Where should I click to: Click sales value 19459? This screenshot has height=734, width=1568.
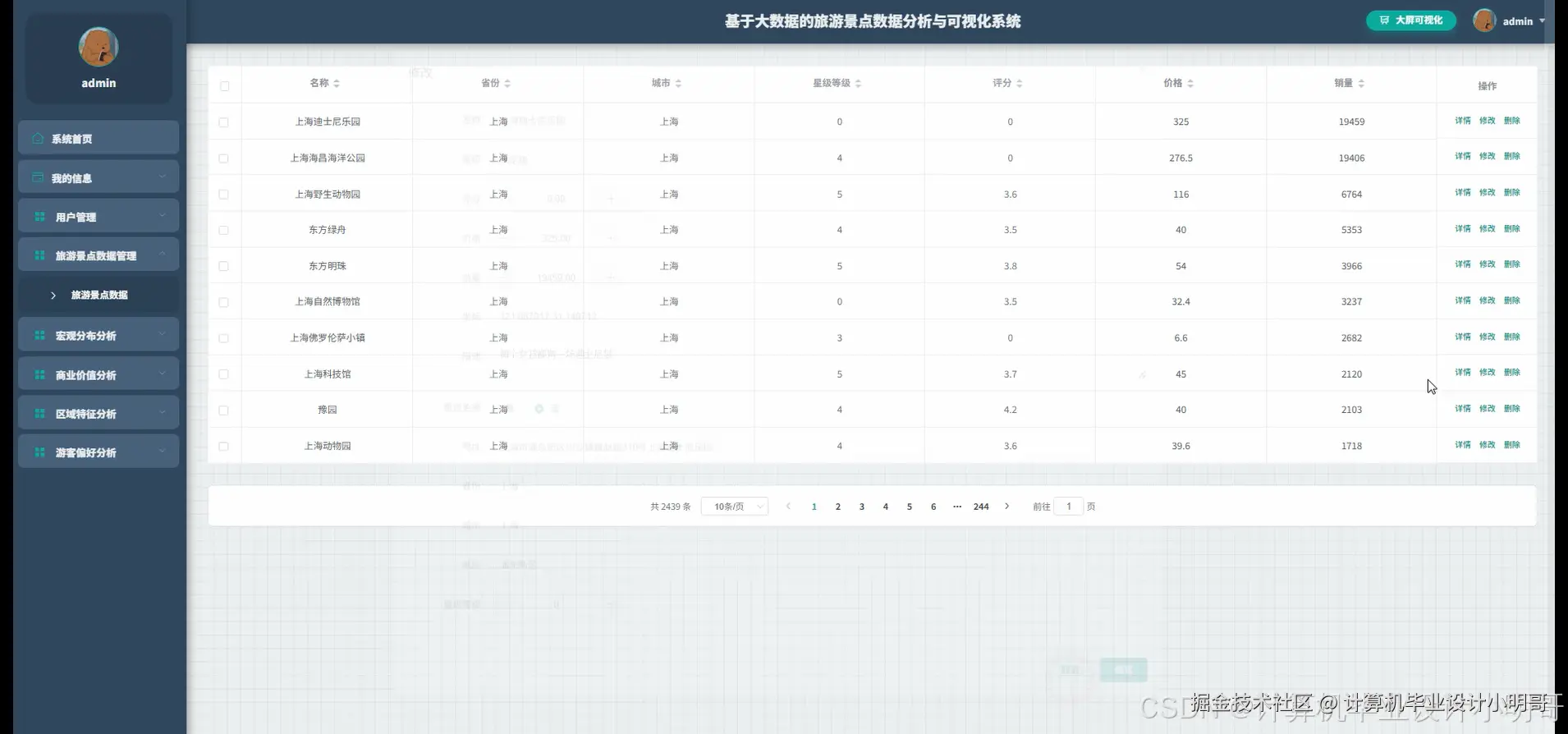pyautogui.click(x=1351, y=122)
